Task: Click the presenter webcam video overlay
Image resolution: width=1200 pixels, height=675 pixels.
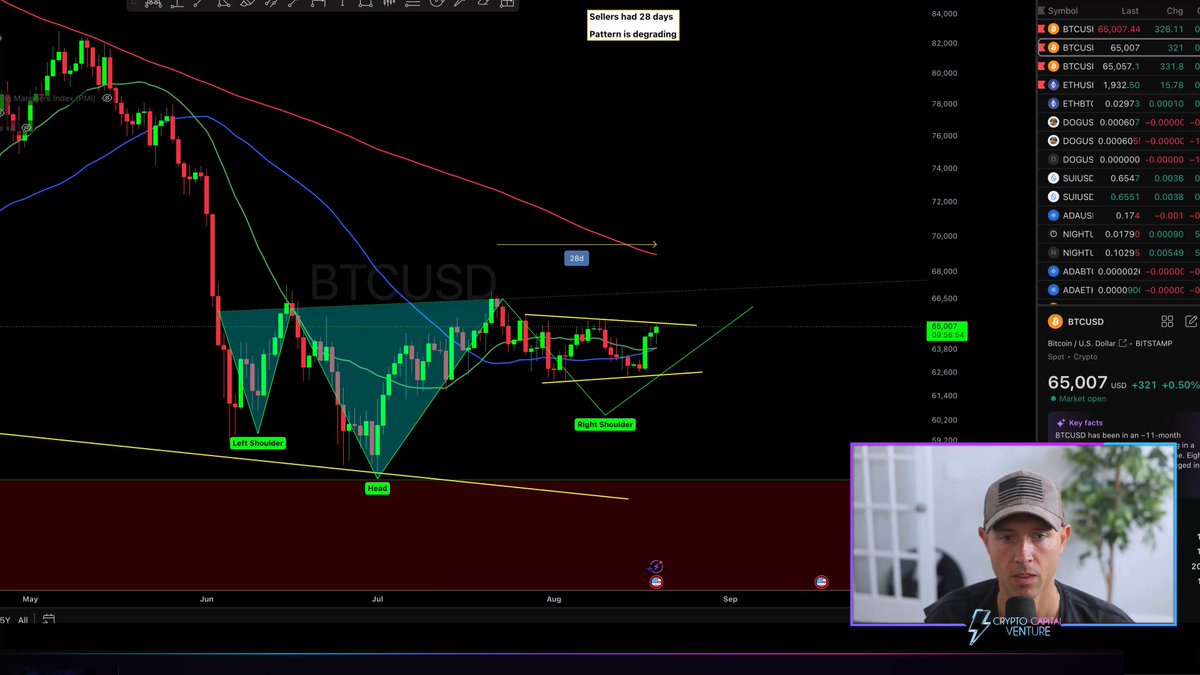Action: click(1013, 535)
